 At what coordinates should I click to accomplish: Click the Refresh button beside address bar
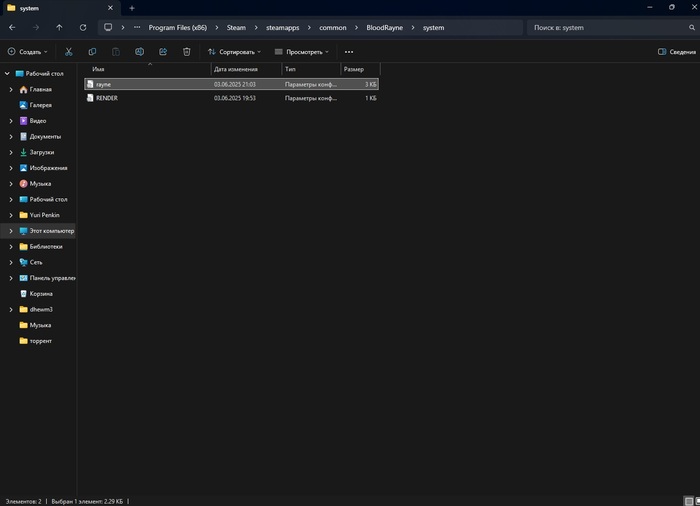(83, 28)
